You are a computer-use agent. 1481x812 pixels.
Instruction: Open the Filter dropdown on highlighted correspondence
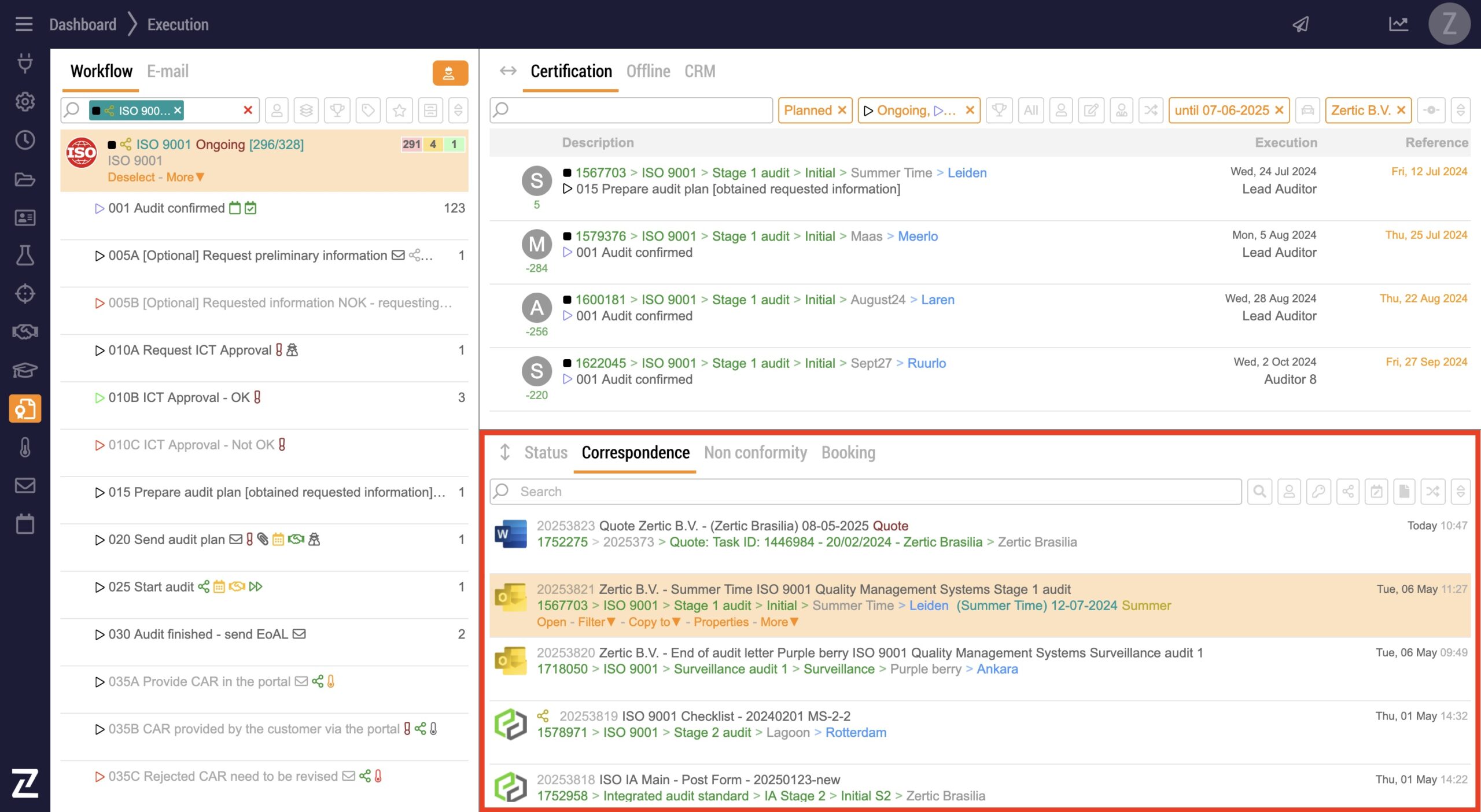(x=596, y=622)
